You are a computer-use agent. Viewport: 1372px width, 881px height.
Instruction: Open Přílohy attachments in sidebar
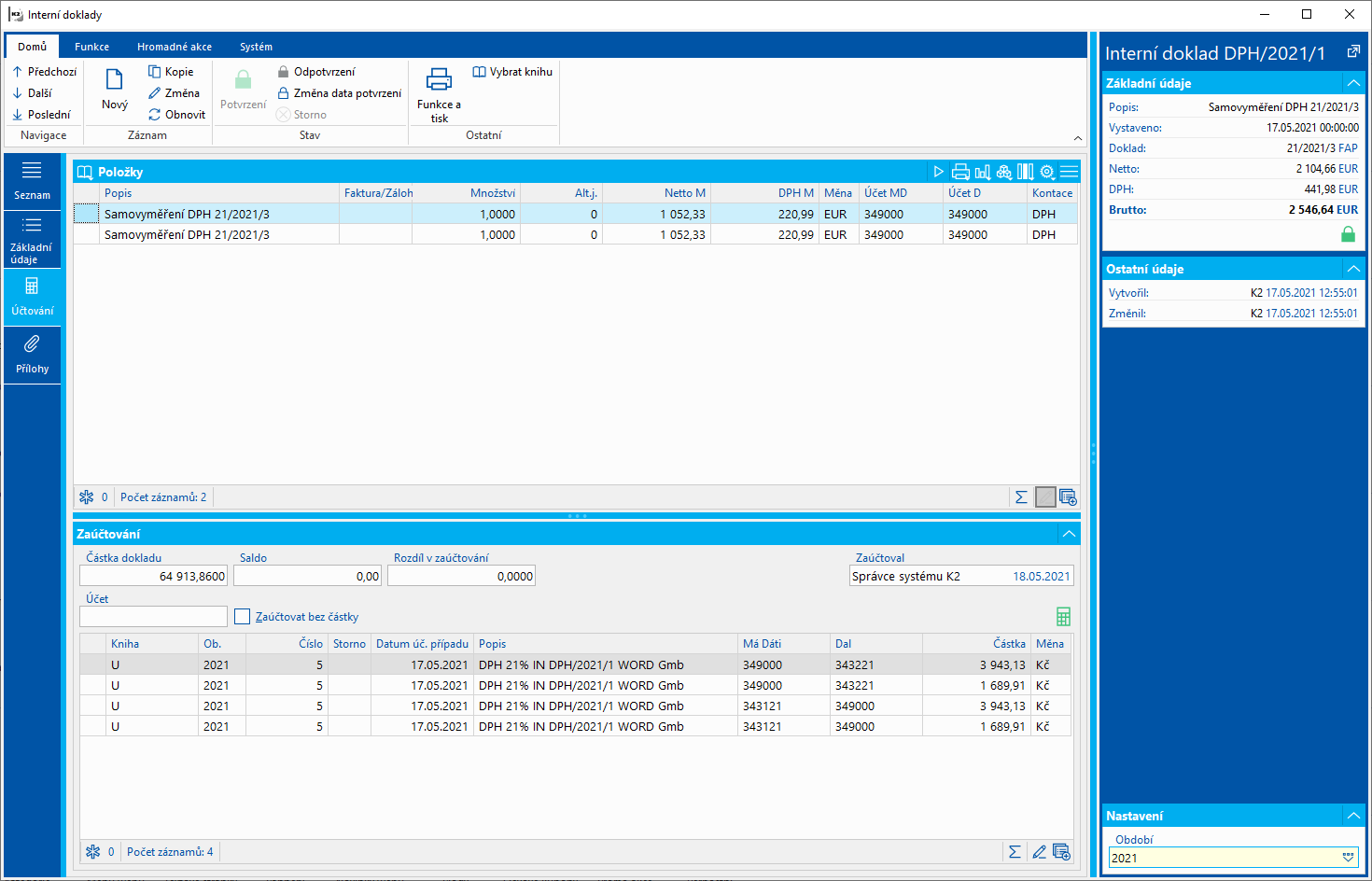tap(32, 355)
